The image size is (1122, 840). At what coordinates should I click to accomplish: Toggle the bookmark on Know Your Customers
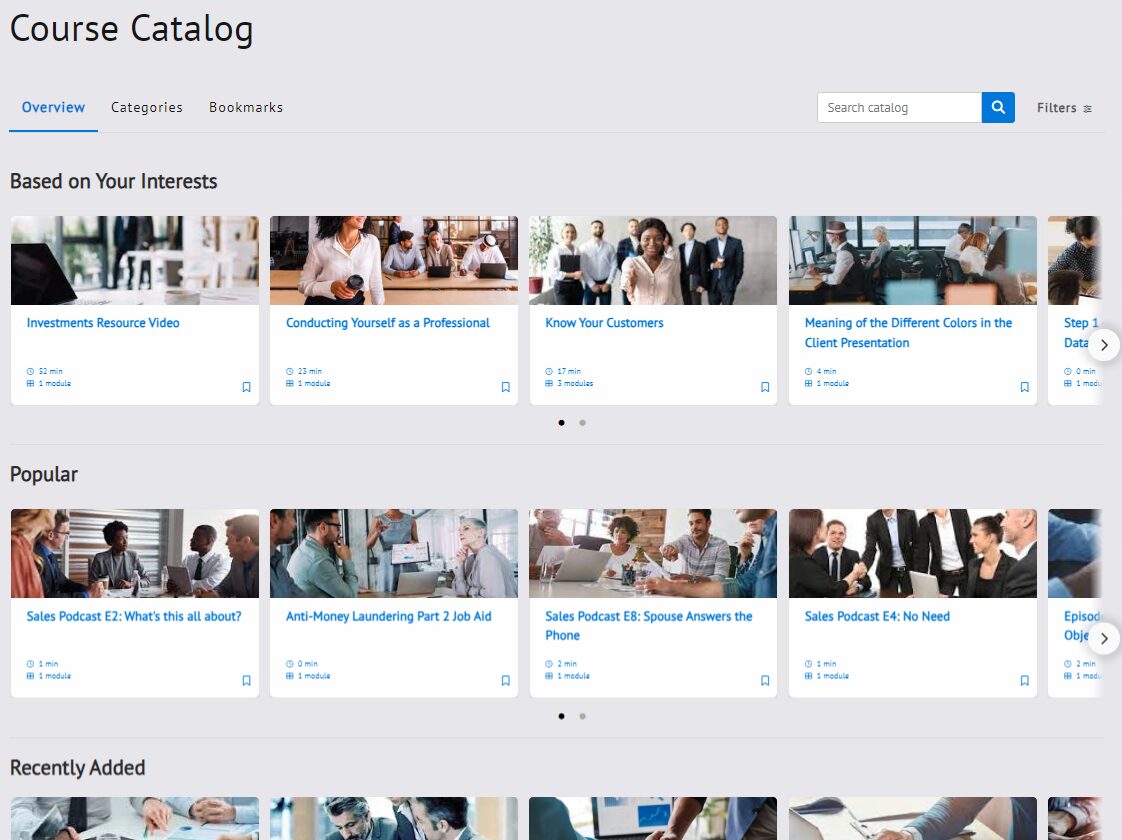click(x=764, y=387)
